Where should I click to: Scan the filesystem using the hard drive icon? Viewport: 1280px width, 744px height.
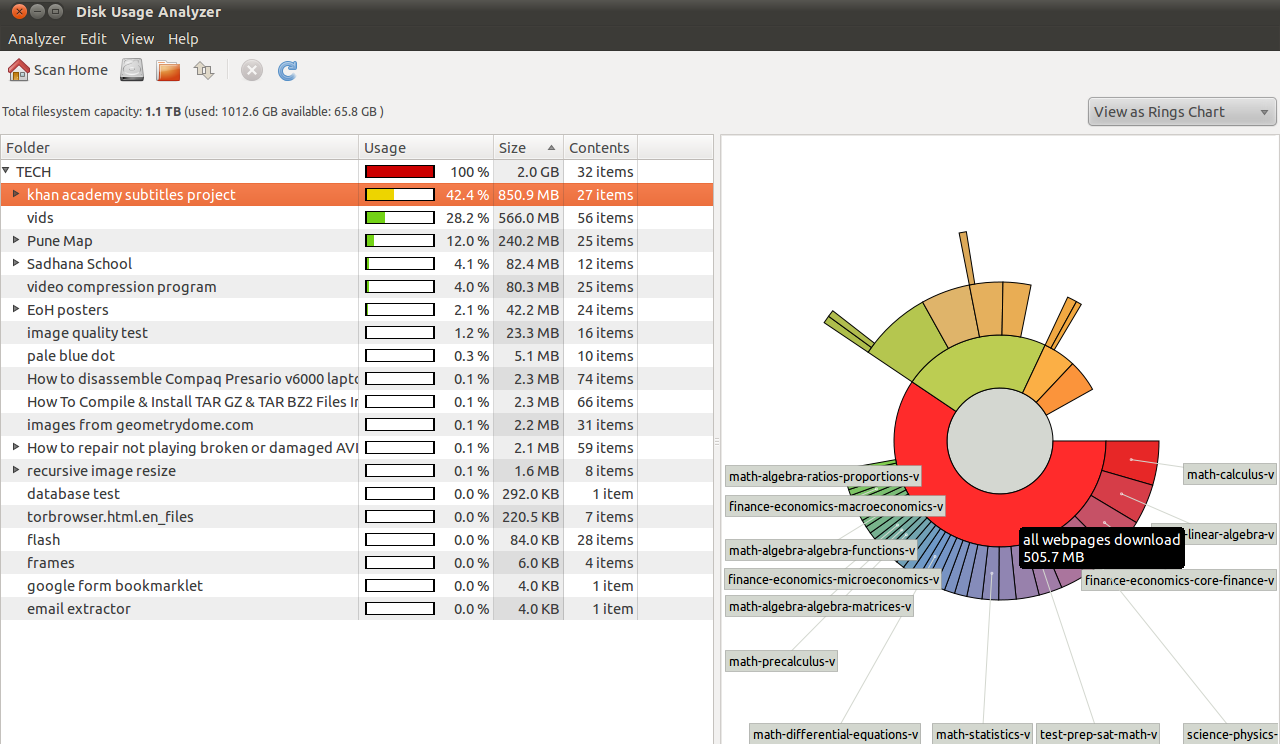click(x=132, y=70)
